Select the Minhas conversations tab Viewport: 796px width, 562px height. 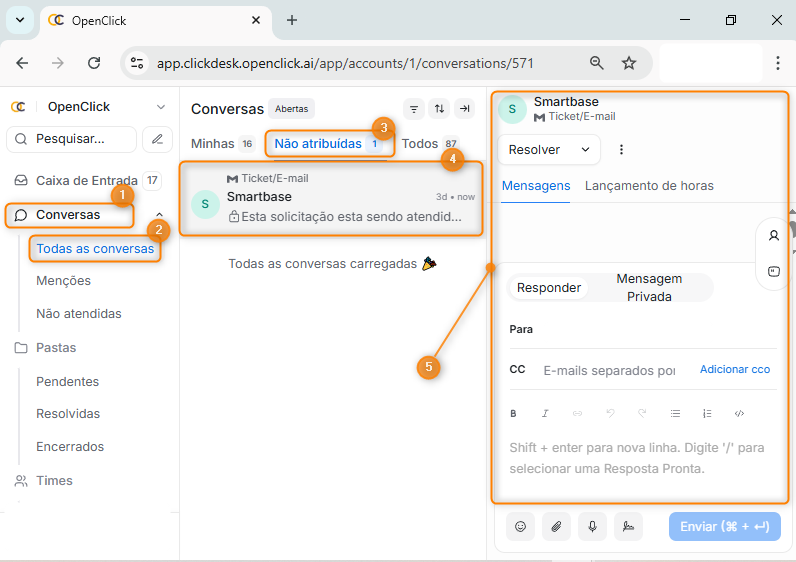pyautogui.click(x=212, y=144)
